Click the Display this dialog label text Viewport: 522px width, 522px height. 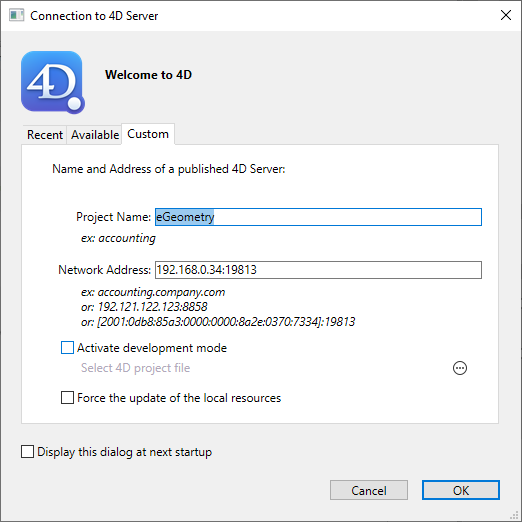click(125, 452)
